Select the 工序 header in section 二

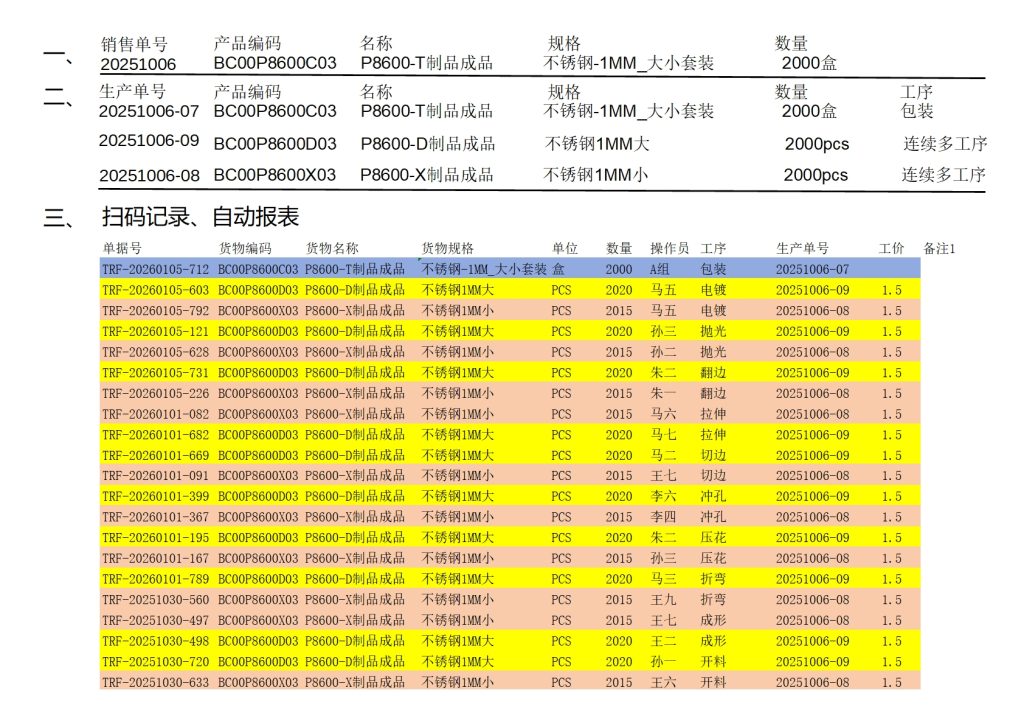[x=916, y=92]
